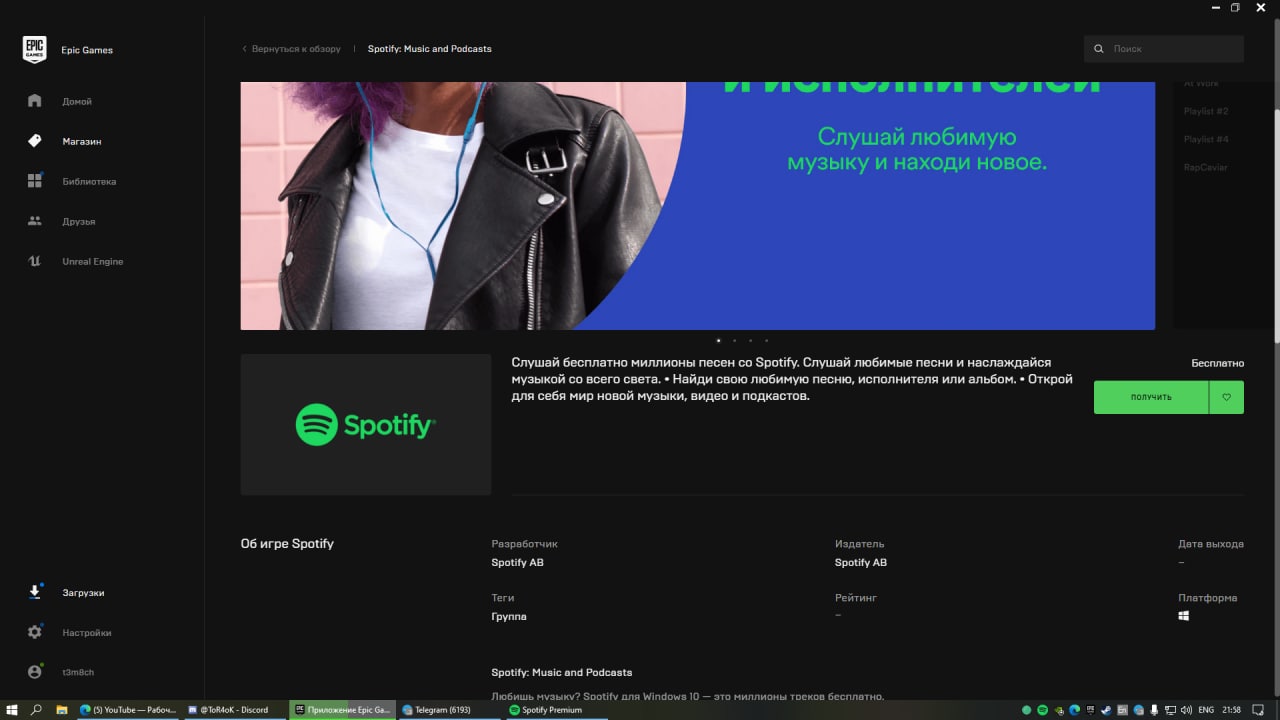Click into the Поиск search field

tap(1164, 48)
